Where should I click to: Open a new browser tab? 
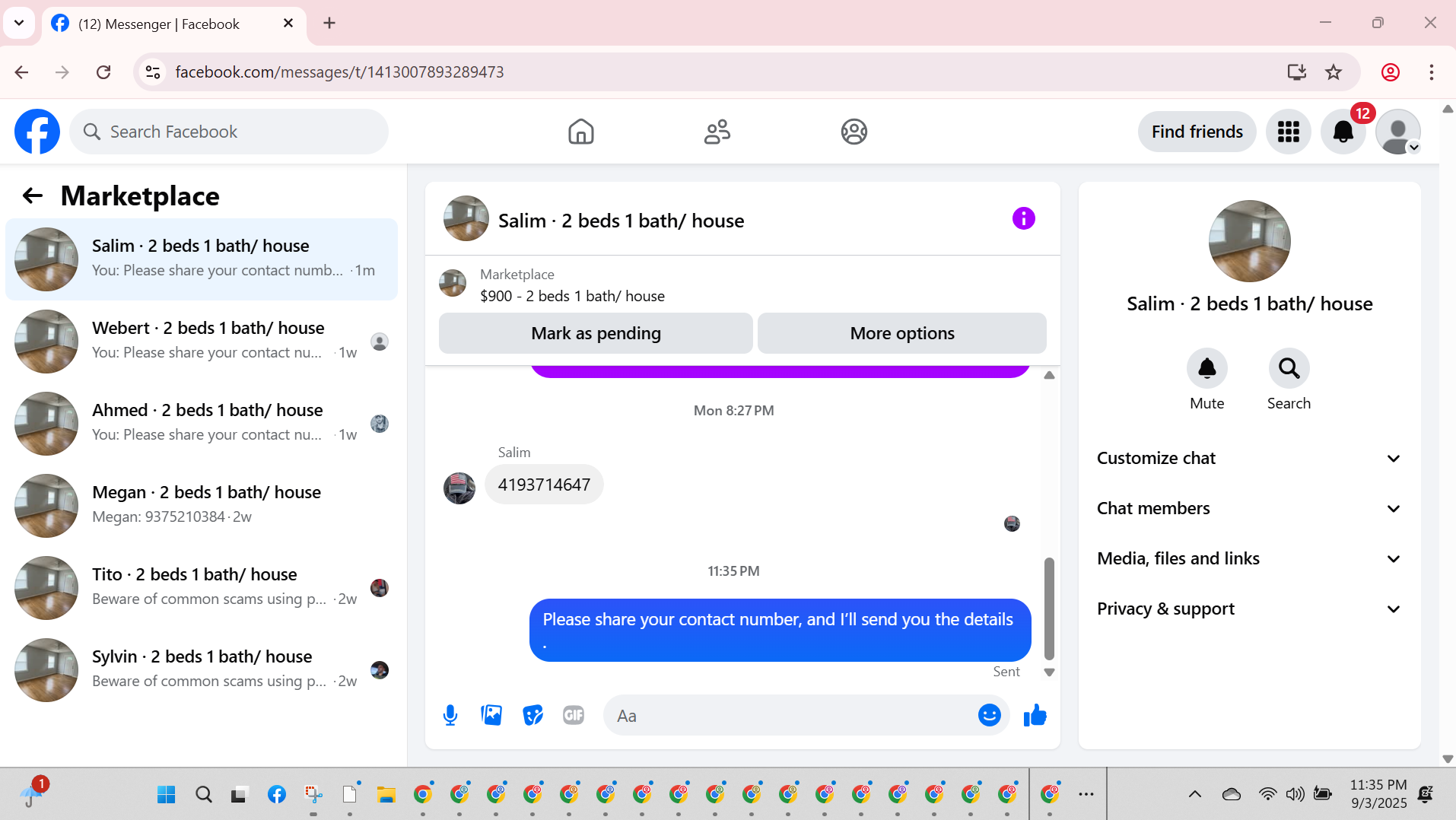(329, 23)
